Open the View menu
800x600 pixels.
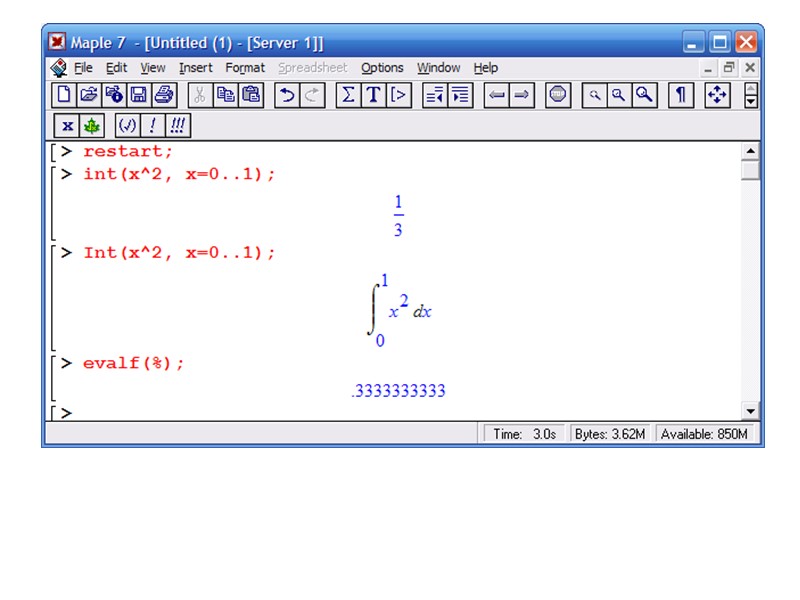[153, 68]
